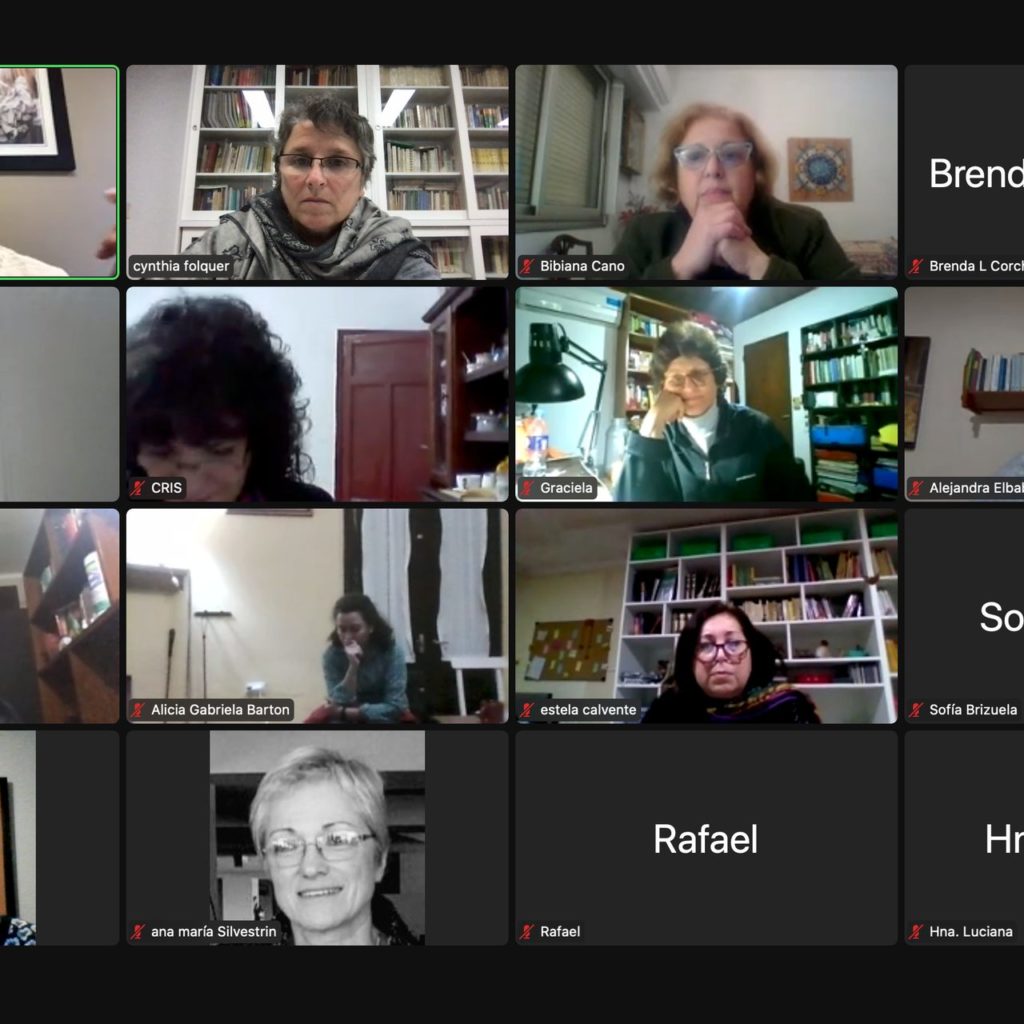Click Alicia Gabriela Barton's muted mic icon
Image resolution: width=1024 pixels, height=1024 pixels.
(x=138, y=710)
